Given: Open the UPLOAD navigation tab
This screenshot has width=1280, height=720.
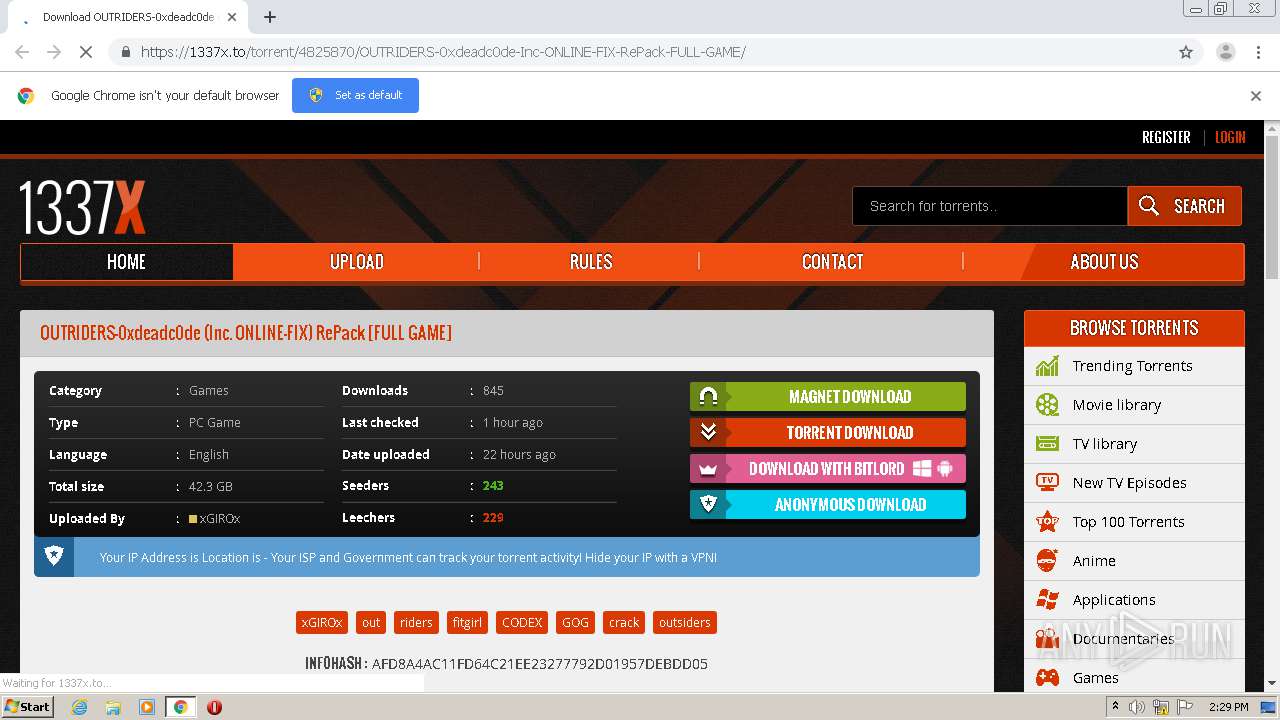Looking at the screenshot, I should click(357, 262).
